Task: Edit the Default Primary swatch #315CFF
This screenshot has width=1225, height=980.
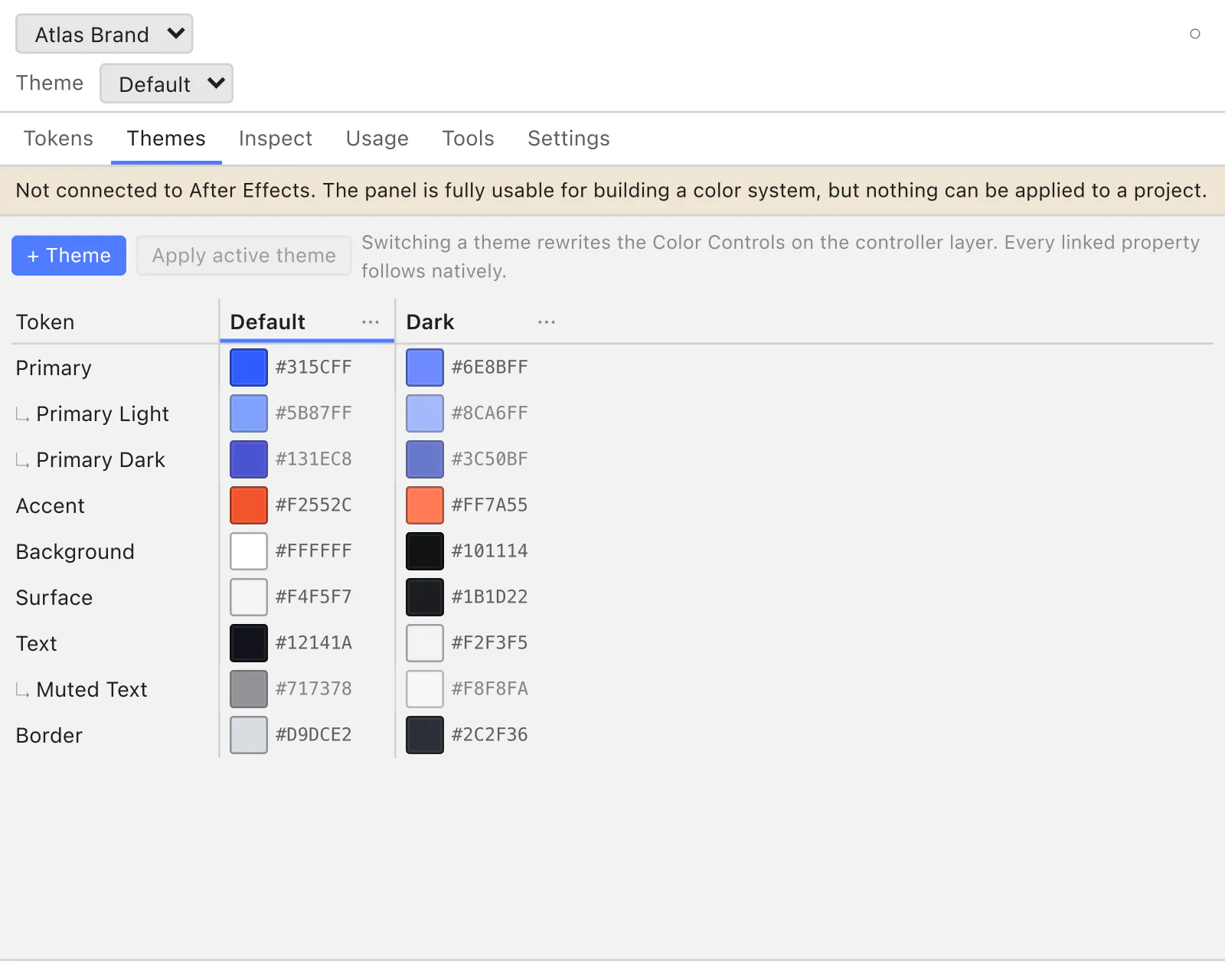Action: [249, 367]
